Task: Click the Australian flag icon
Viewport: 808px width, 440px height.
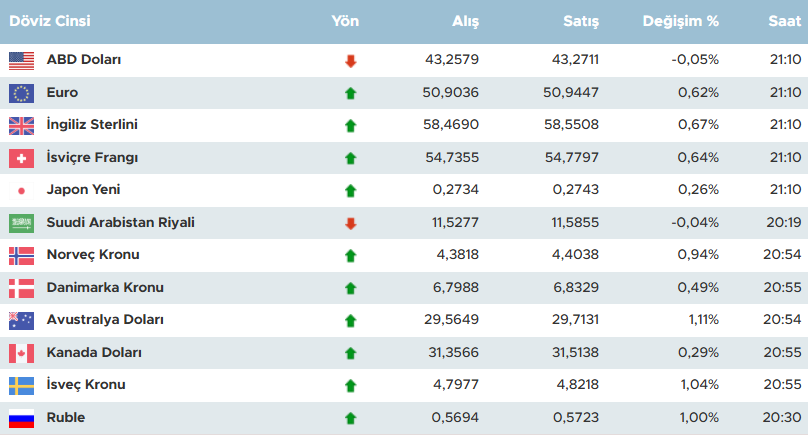Action: [21, 320]
